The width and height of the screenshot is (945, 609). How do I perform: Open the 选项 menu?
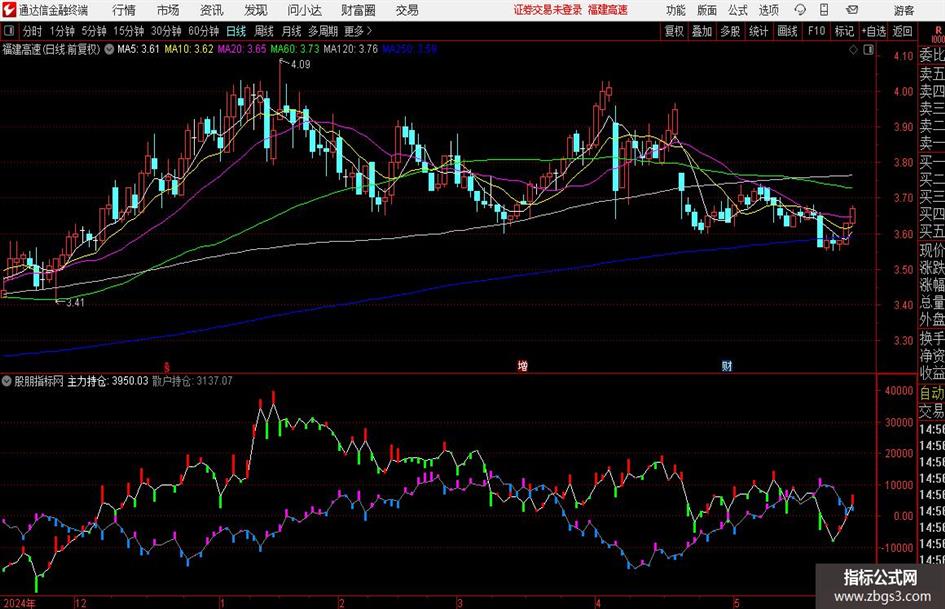tap(768, 10)
